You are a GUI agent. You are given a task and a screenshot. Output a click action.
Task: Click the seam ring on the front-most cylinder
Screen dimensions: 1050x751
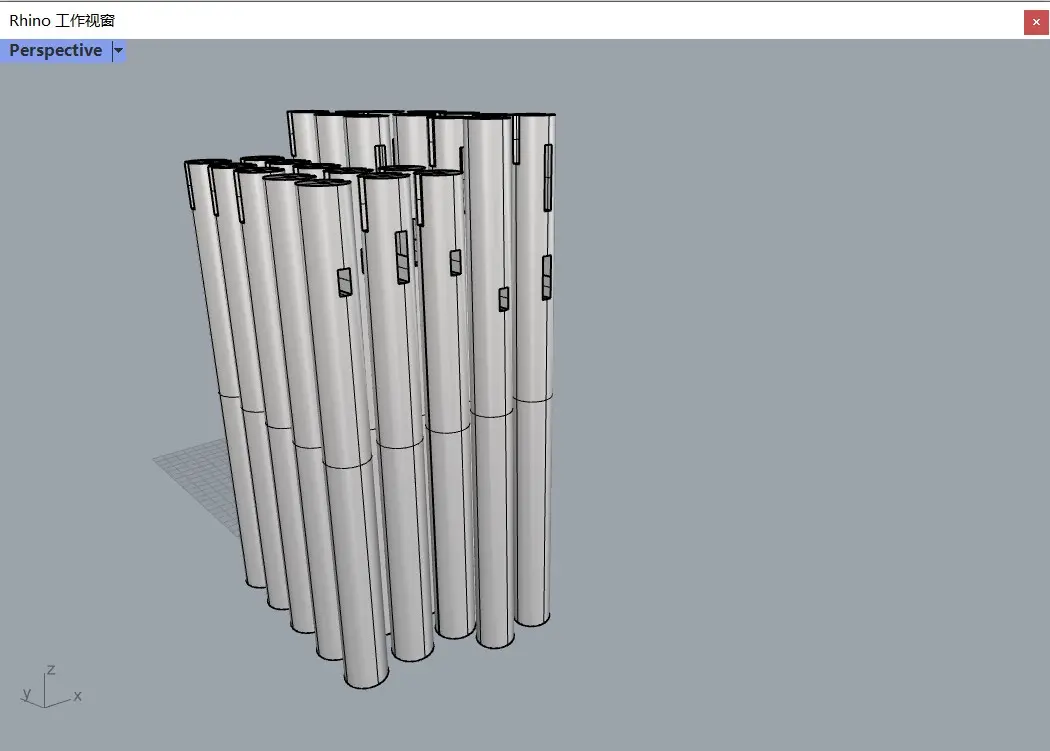(345, 467)
